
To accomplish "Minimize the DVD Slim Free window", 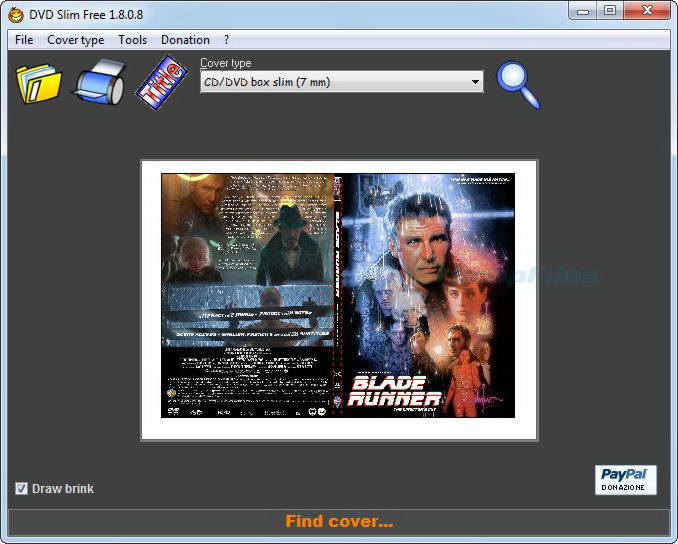I will pyautogui.click(x=583, y=11).
